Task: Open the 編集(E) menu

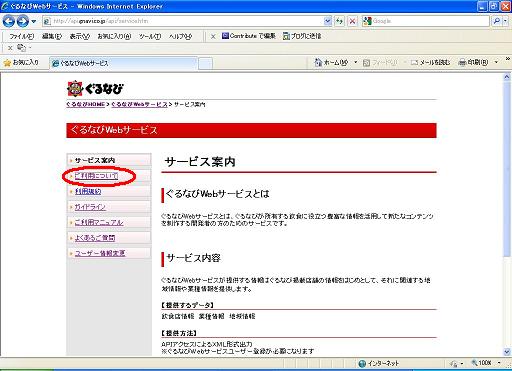Action: pos(52,36)
